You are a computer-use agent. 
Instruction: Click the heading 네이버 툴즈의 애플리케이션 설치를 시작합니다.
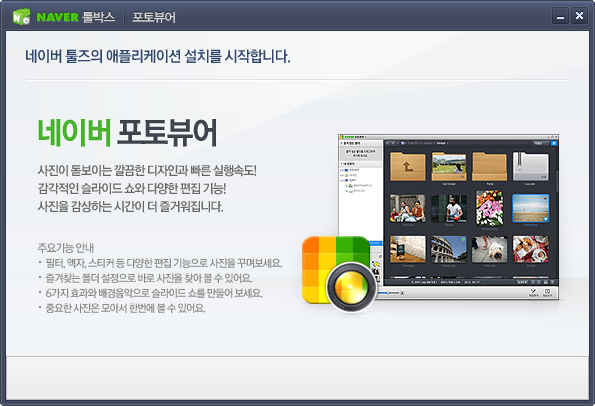(x=158, y=57)
